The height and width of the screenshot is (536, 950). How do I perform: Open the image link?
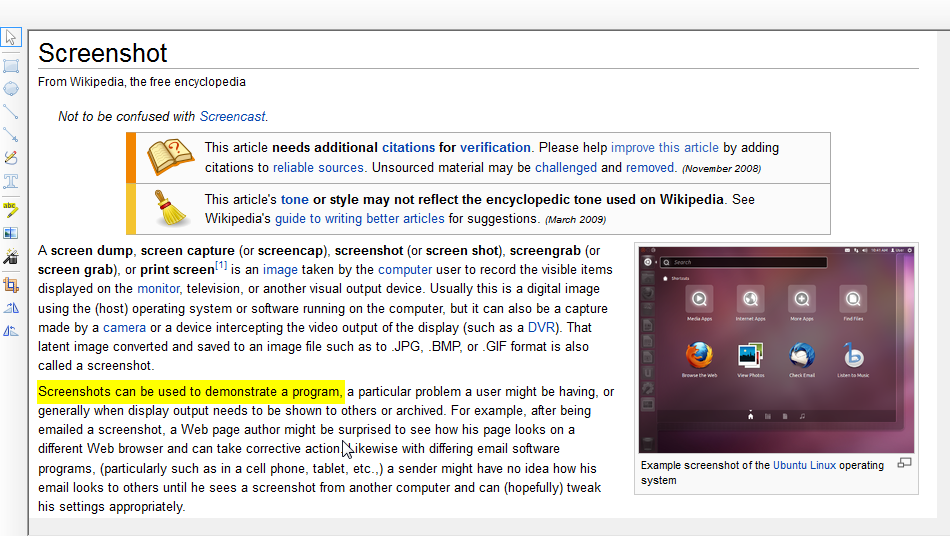[x=280, y=270]
